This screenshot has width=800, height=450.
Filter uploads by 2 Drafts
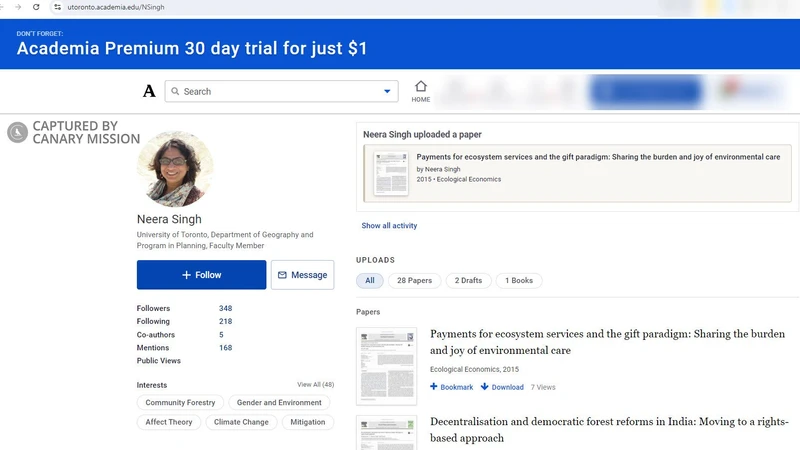[x=468, y=281]
